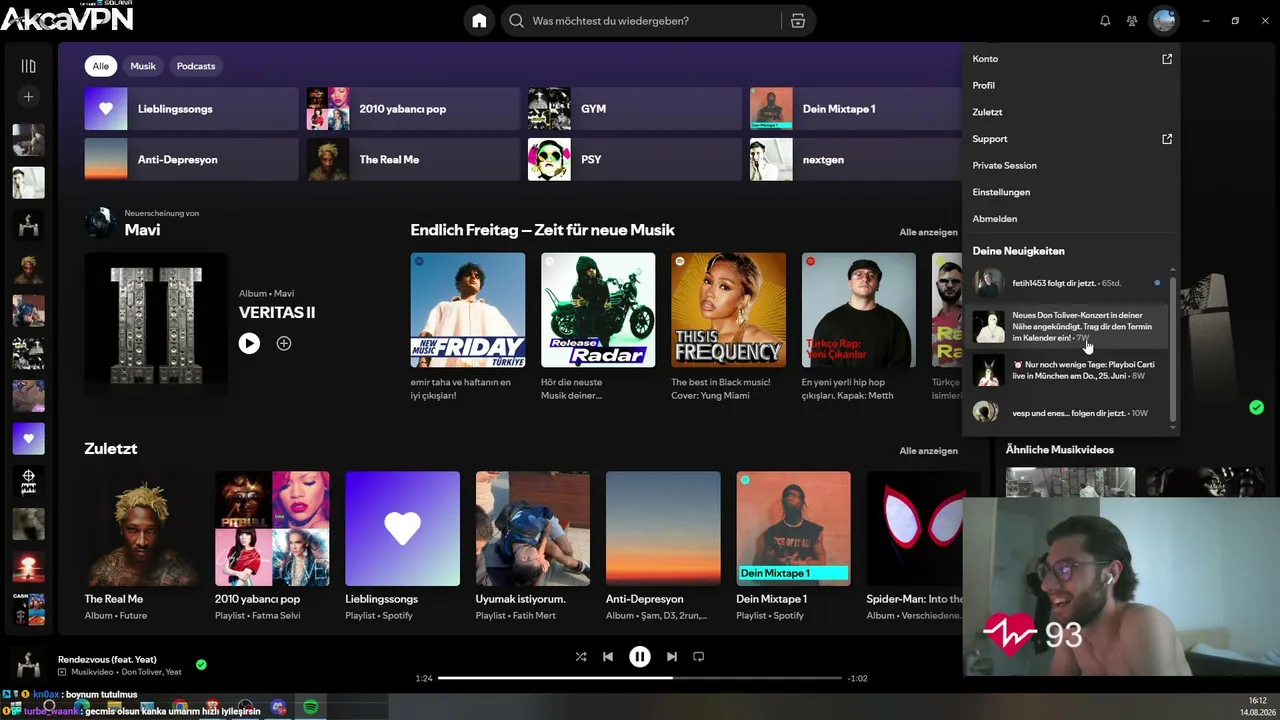The height and width of the screenshot is (720, 1280).
Task: Toggle shuffle playback
Action: (581, 657)
